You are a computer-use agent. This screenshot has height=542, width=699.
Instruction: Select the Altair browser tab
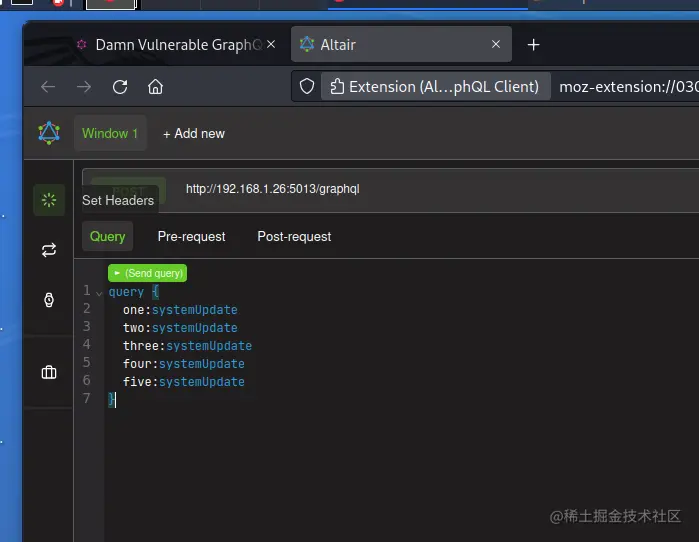click(x=401, y=44)
